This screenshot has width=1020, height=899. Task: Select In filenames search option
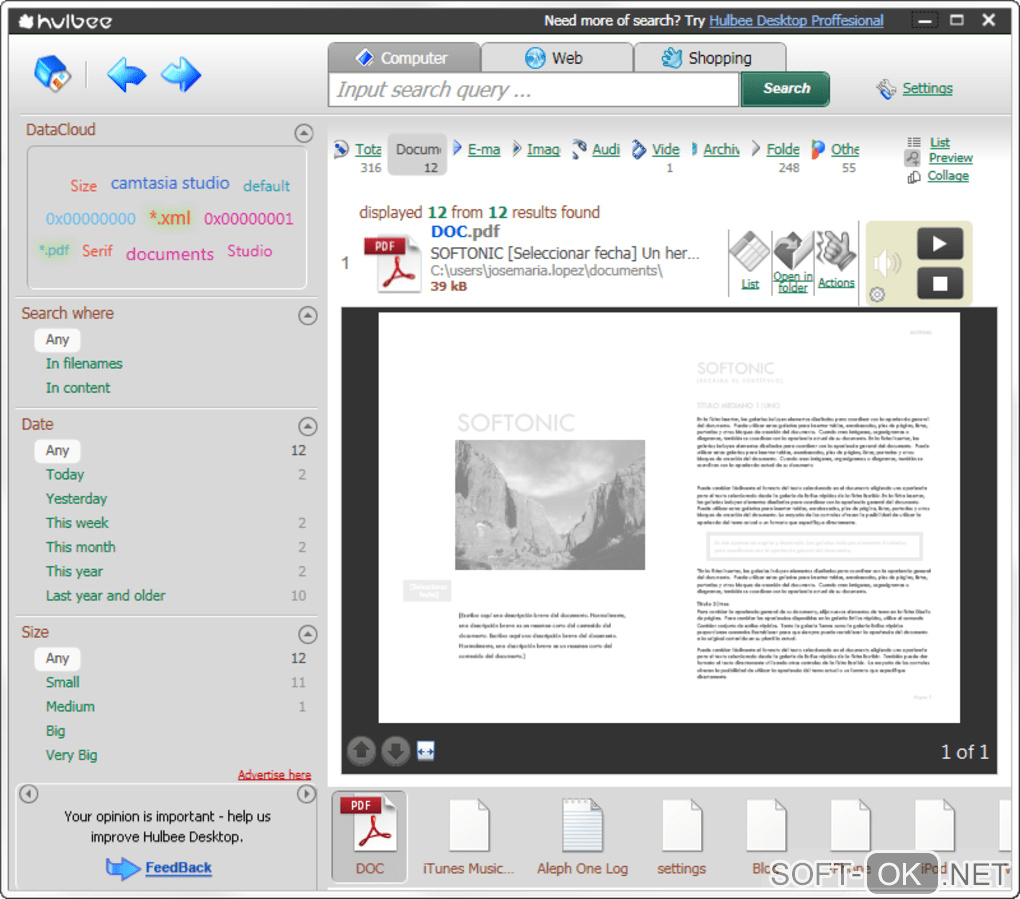(84, 364)
